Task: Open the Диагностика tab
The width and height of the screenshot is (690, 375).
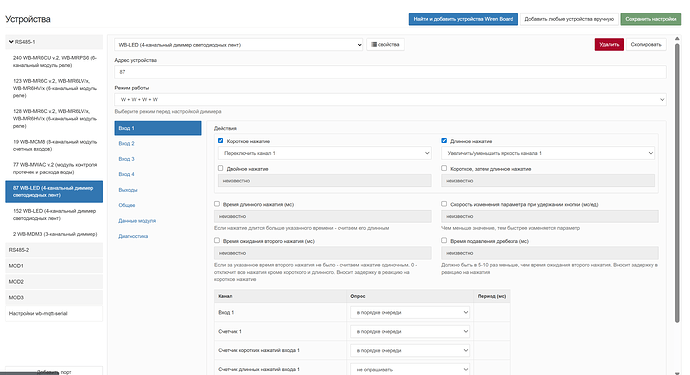Action: click(133, 236)
